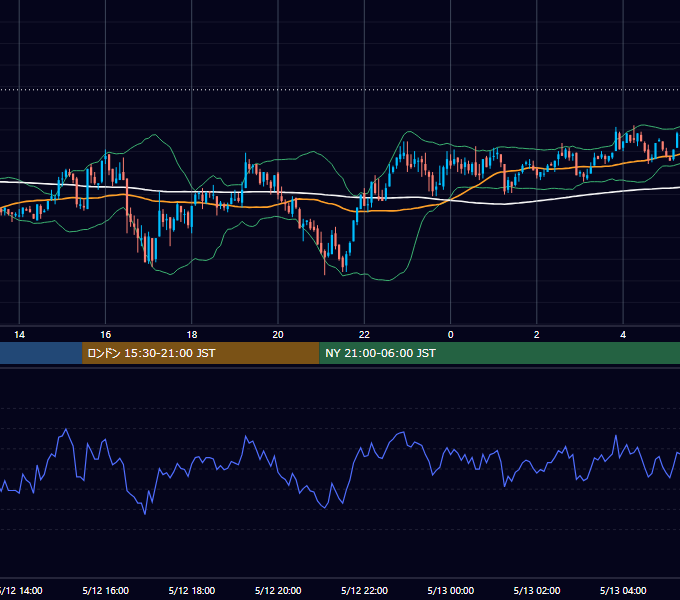The image size is (680, 600).
Task: Click the 22 hour label on price chart
Action: 364,335
